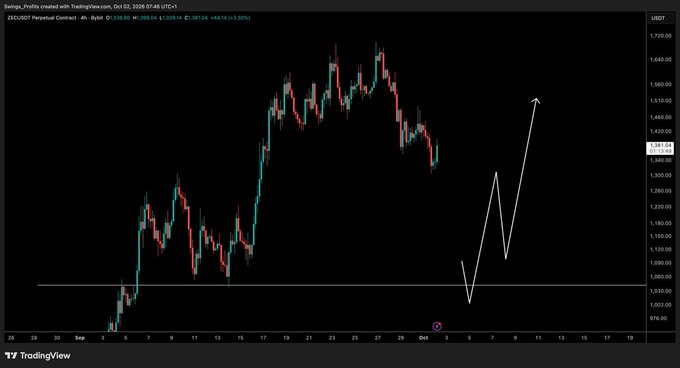Screen dimensions: 680x368
Task: Click the 1,420.00 price axis label
Action: coord(660,131)
